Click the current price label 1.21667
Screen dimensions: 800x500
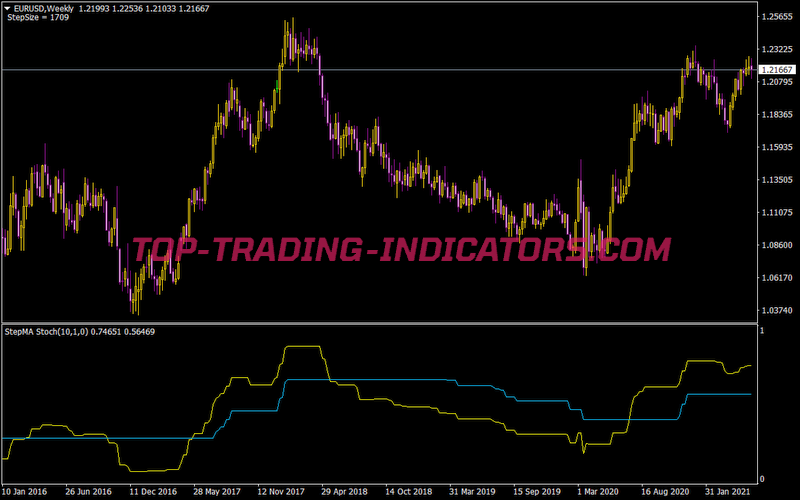pyautogui.click(x=777, y=69)
